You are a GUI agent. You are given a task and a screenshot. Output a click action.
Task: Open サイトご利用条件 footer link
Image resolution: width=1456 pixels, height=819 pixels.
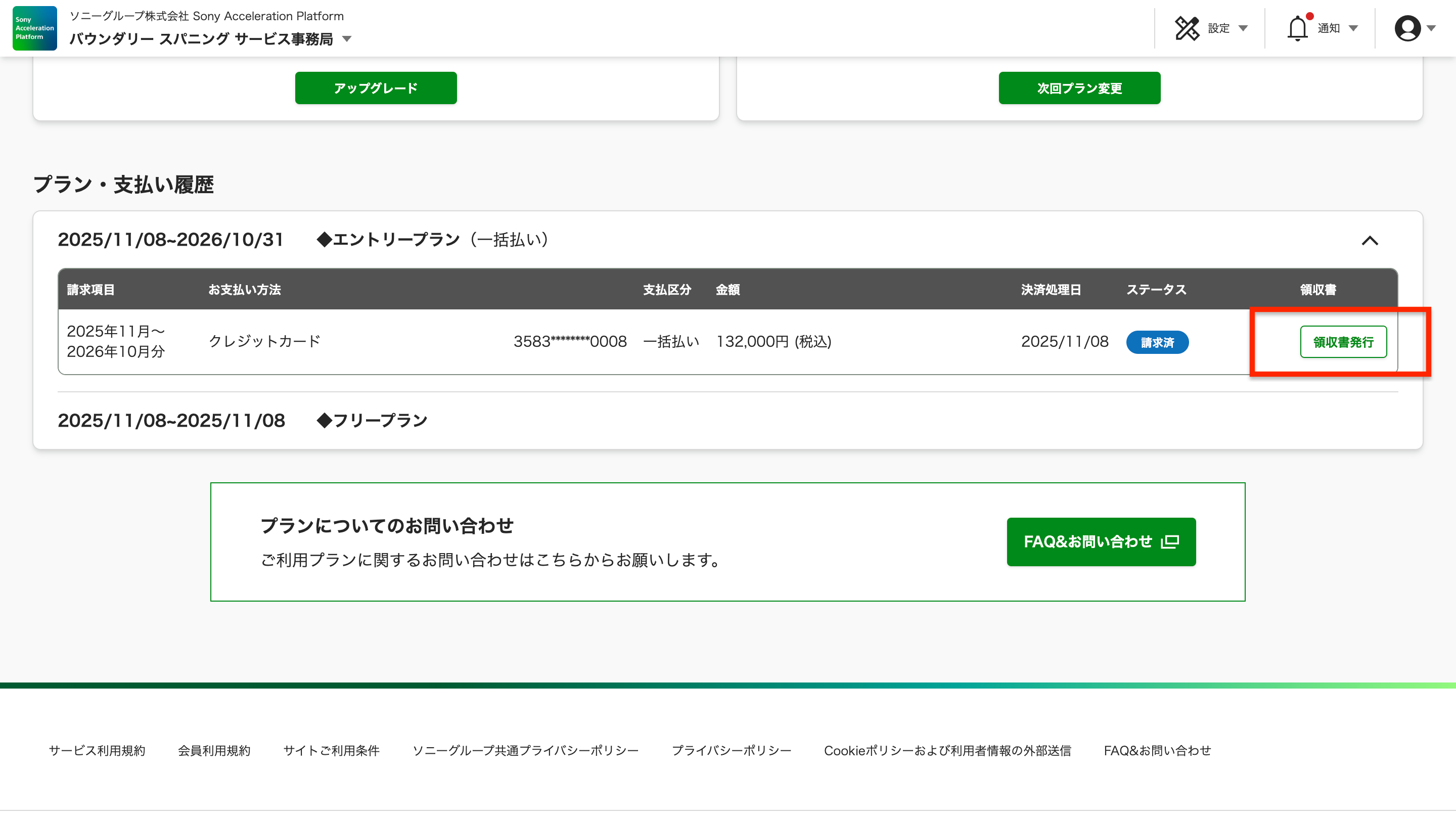tap(331, 751)
